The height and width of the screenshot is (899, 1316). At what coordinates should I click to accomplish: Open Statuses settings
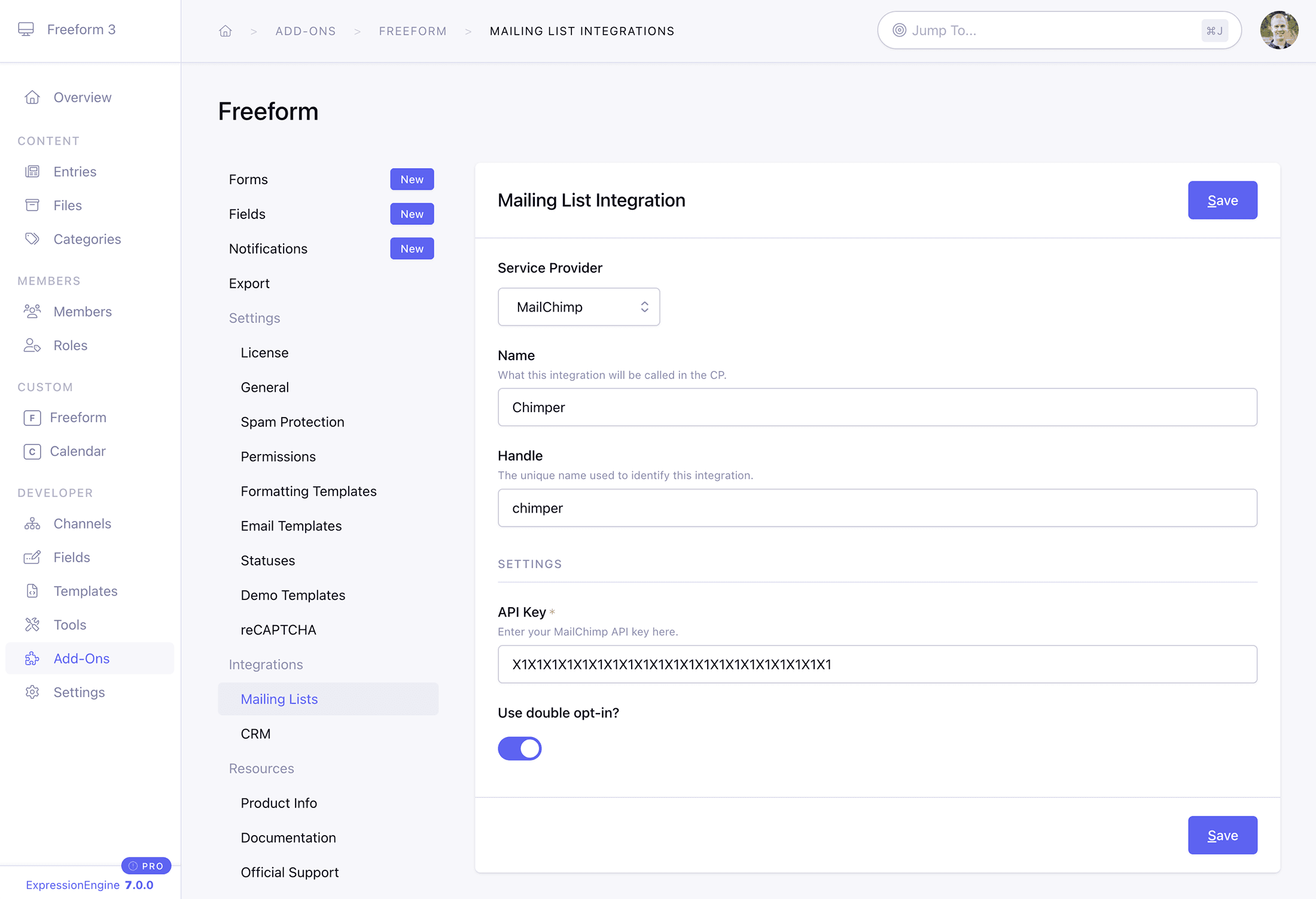[x=267, y=560]
